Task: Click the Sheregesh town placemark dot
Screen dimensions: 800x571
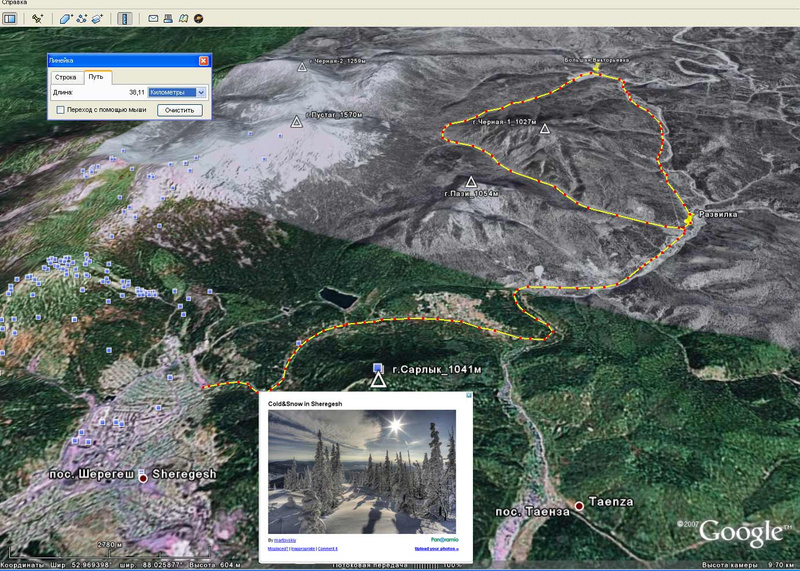Action: click(x=143, y=479)
